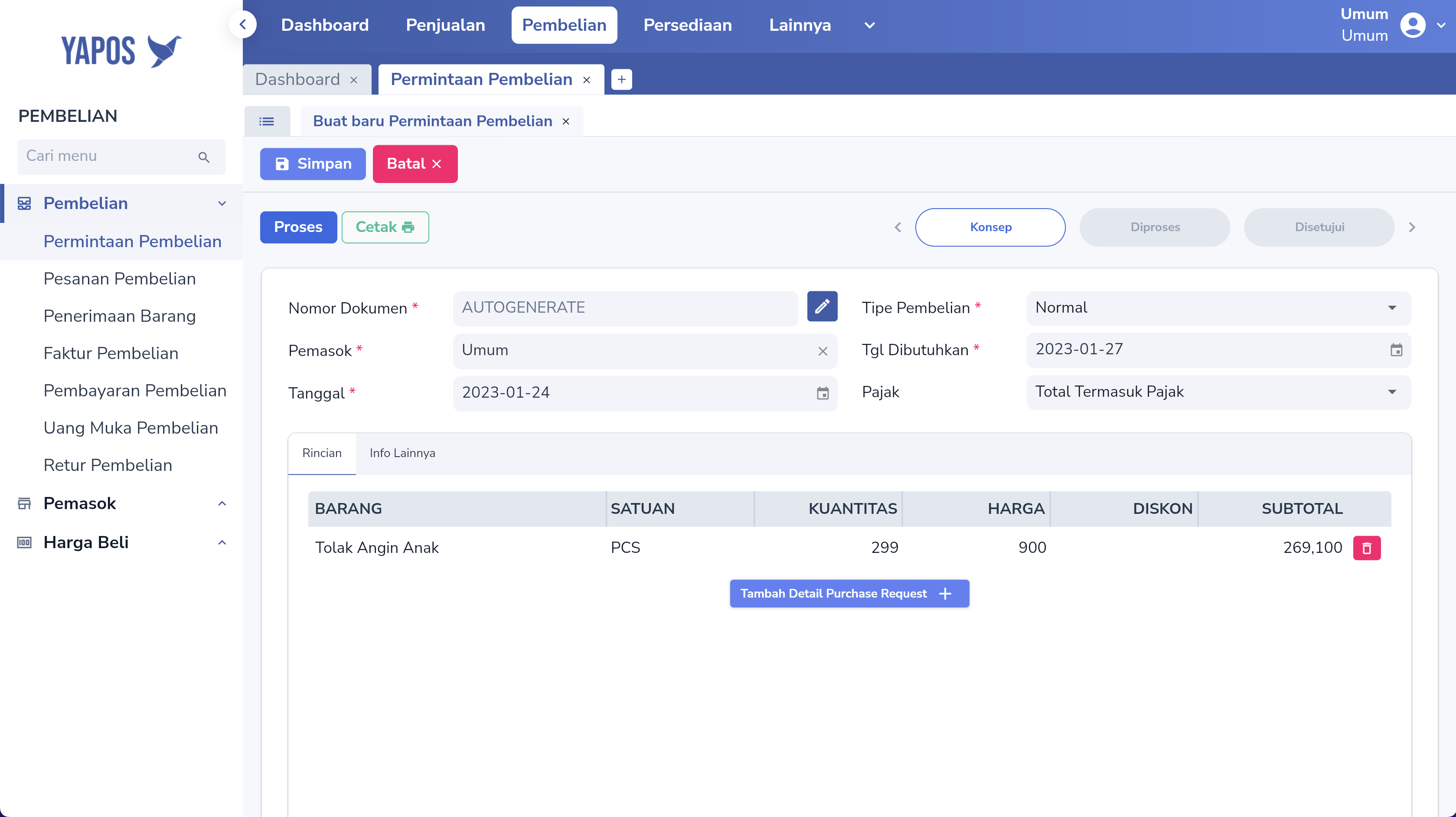Image resolution: width=1456 pixels, height=817 pixels.
Task: Expand the Lainnya menu chevron
Action: click(x=870, y=25)
